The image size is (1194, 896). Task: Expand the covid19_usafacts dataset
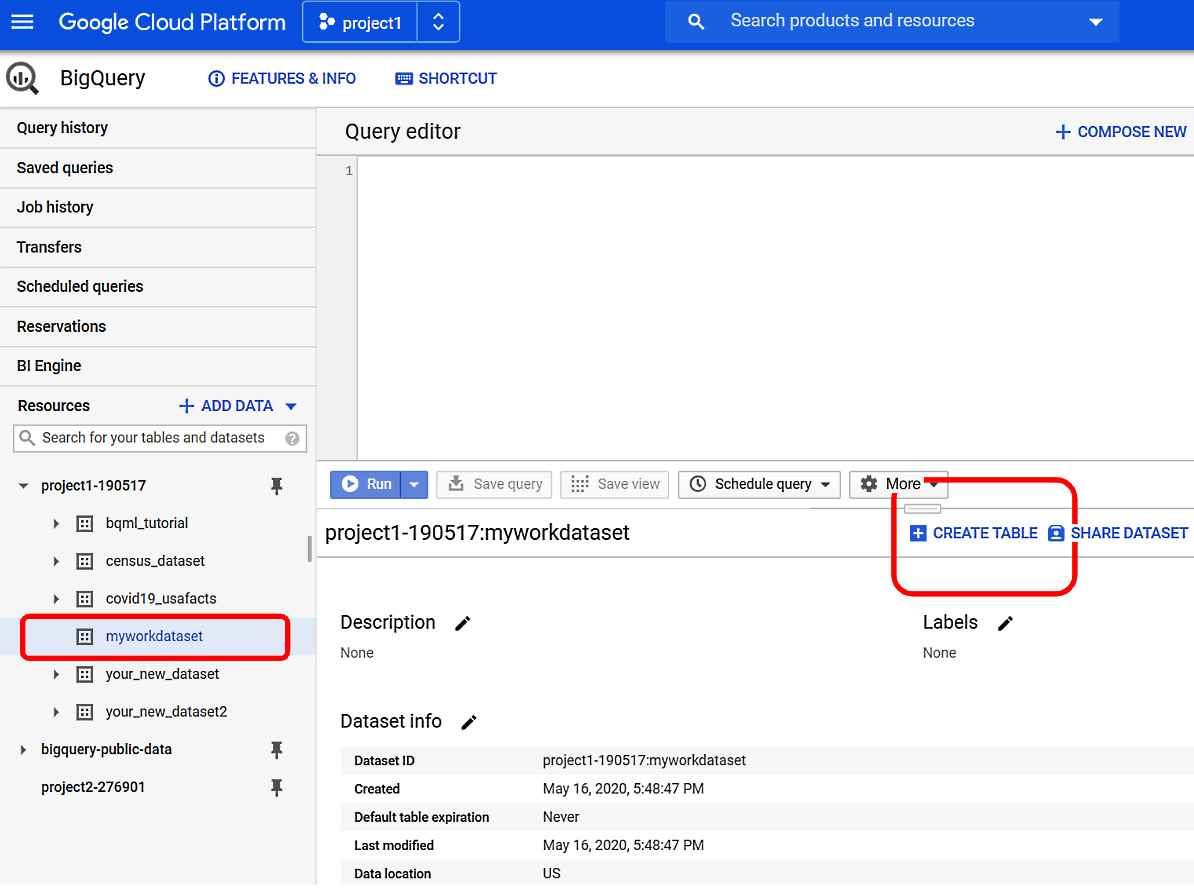pos(56,599)
